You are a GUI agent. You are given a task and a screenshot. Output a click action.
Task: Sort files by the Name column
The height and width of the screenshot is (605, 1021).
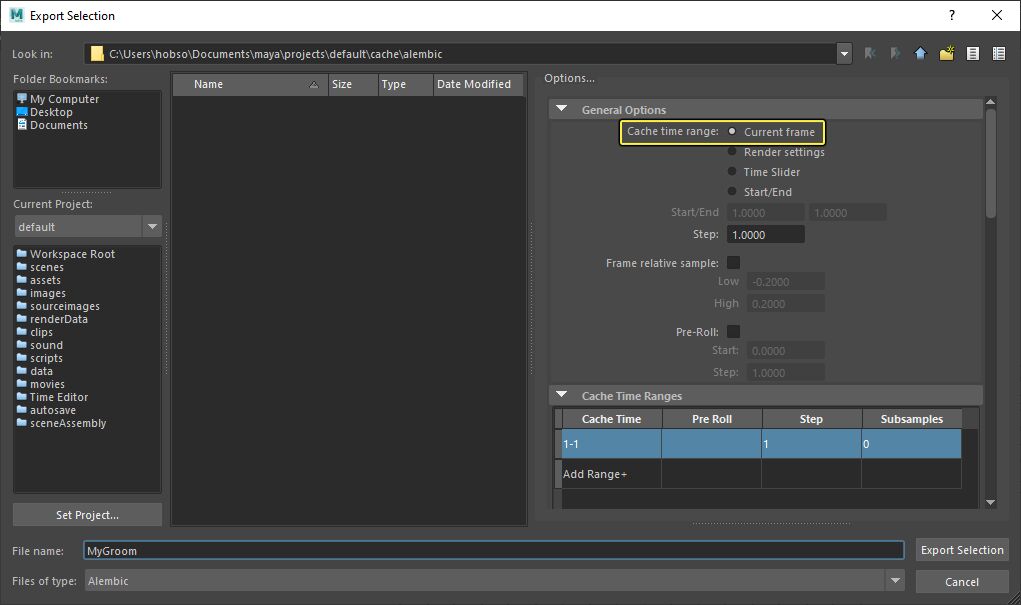click(x=208, y=84)
